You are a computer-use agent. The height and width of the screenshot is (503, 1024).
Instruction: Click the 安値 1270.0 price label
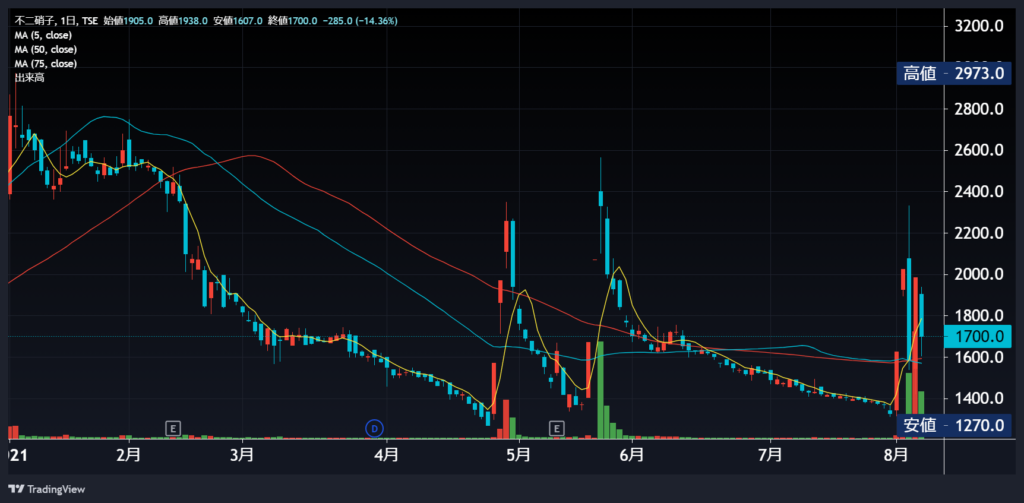(954, 425)
